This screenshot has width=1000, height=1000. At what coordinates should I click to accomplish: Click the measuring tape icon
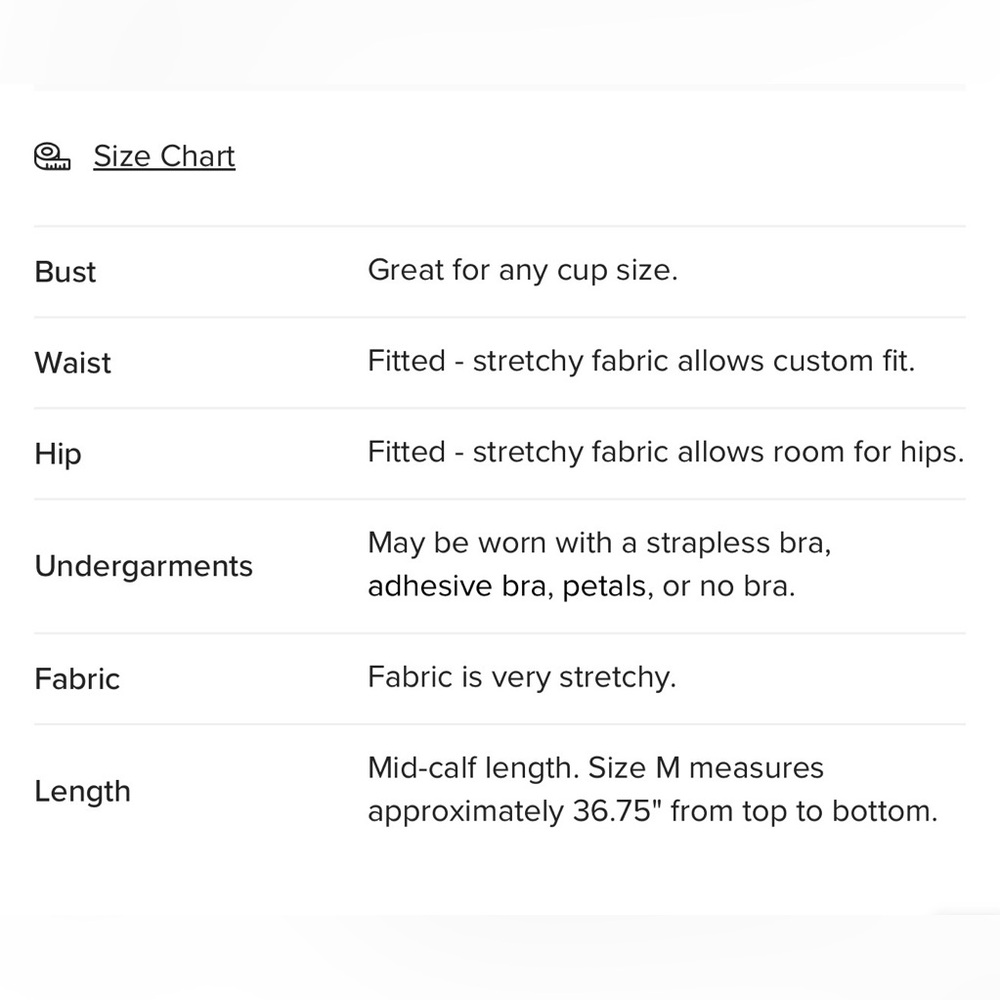52,156
